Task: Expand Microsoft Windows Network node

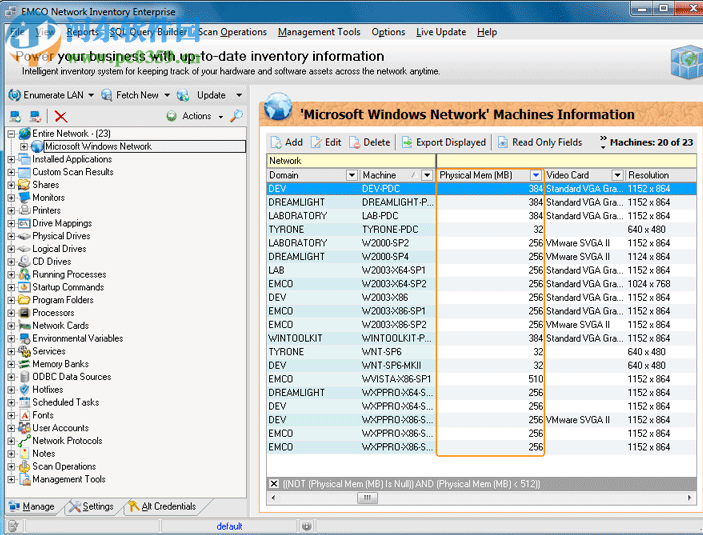Action: (x=24, y=147)
